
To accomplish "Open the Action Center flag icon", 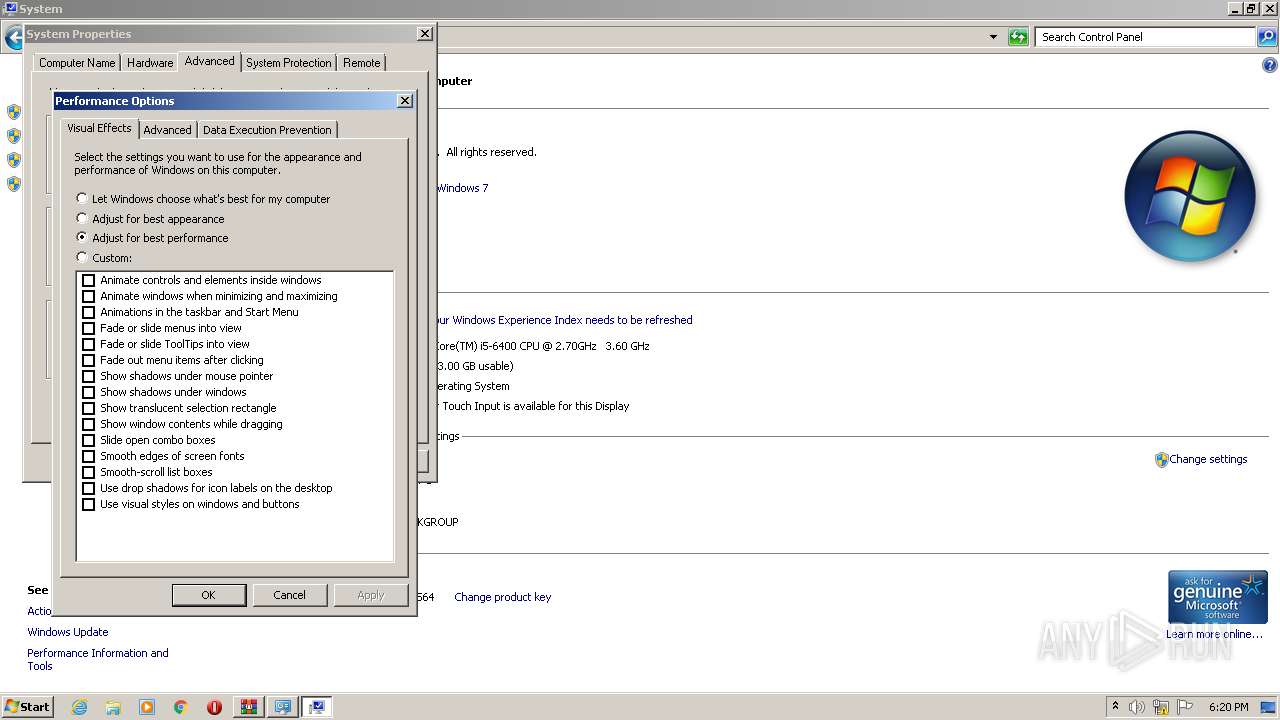I will (x=1185, y=707).
